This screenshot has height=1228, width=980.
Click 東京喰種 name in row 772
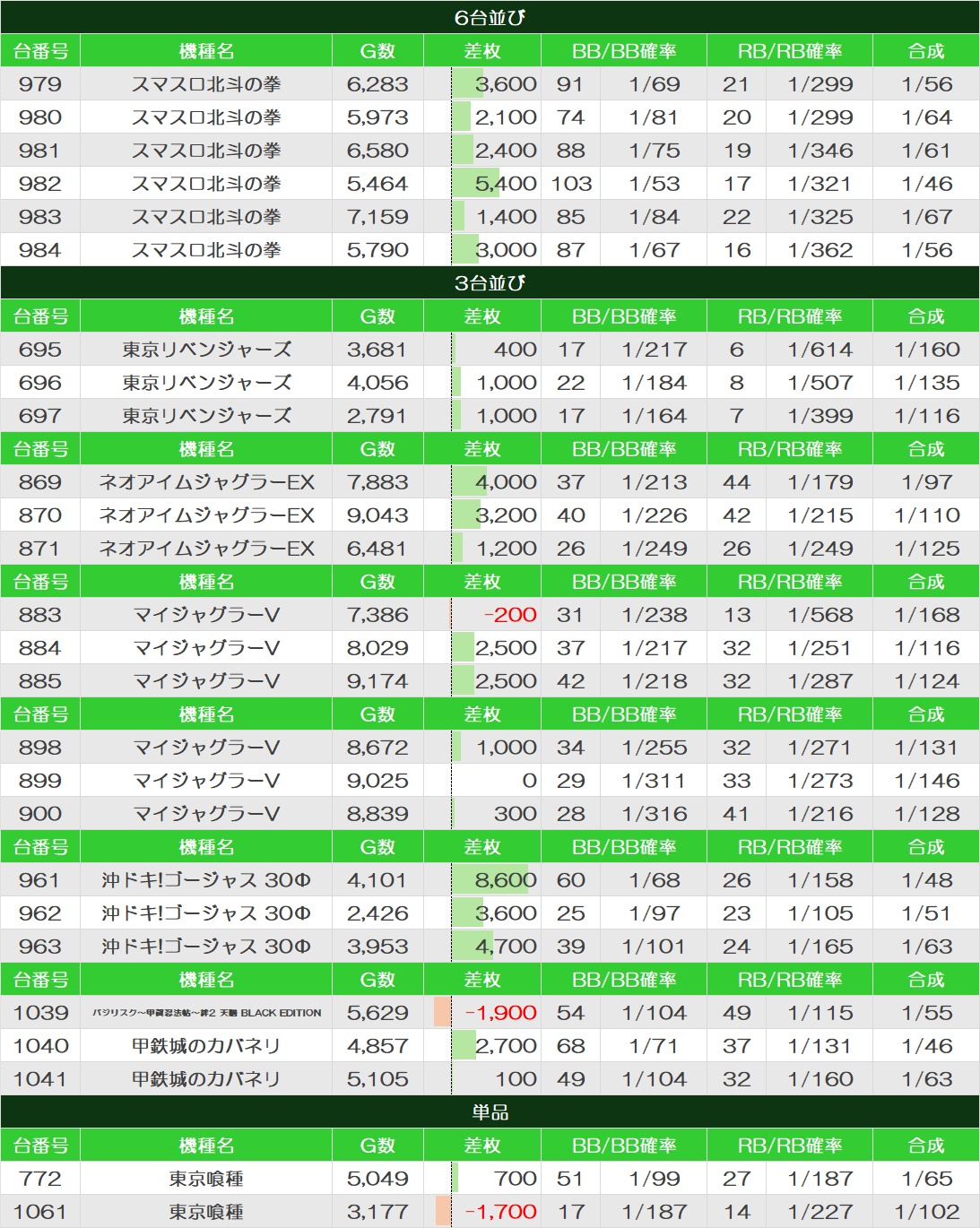click(206, 1179)
